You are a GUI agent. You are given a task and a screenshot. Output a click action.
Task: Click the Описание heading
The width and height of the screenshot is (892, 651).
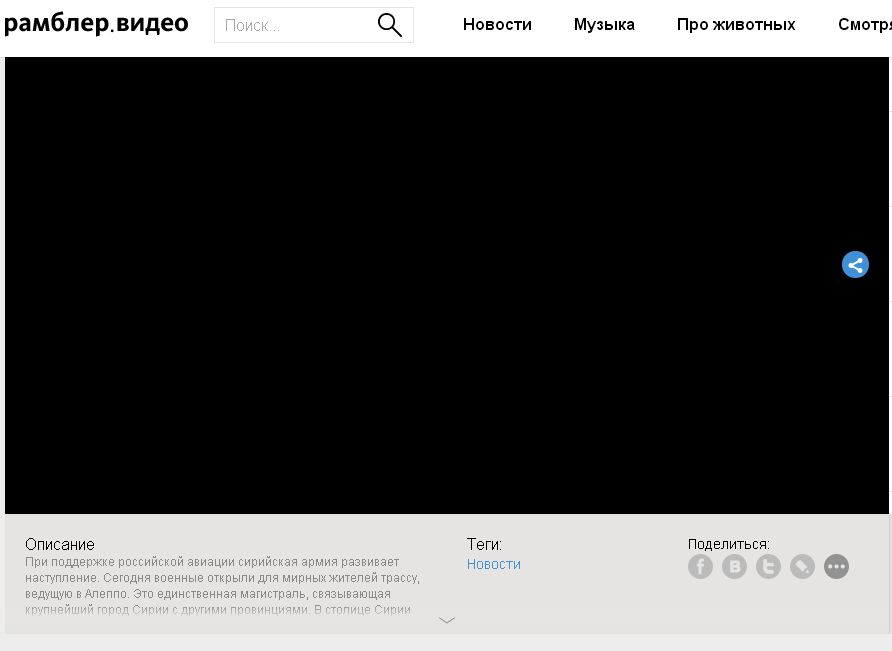coord(60,544)
